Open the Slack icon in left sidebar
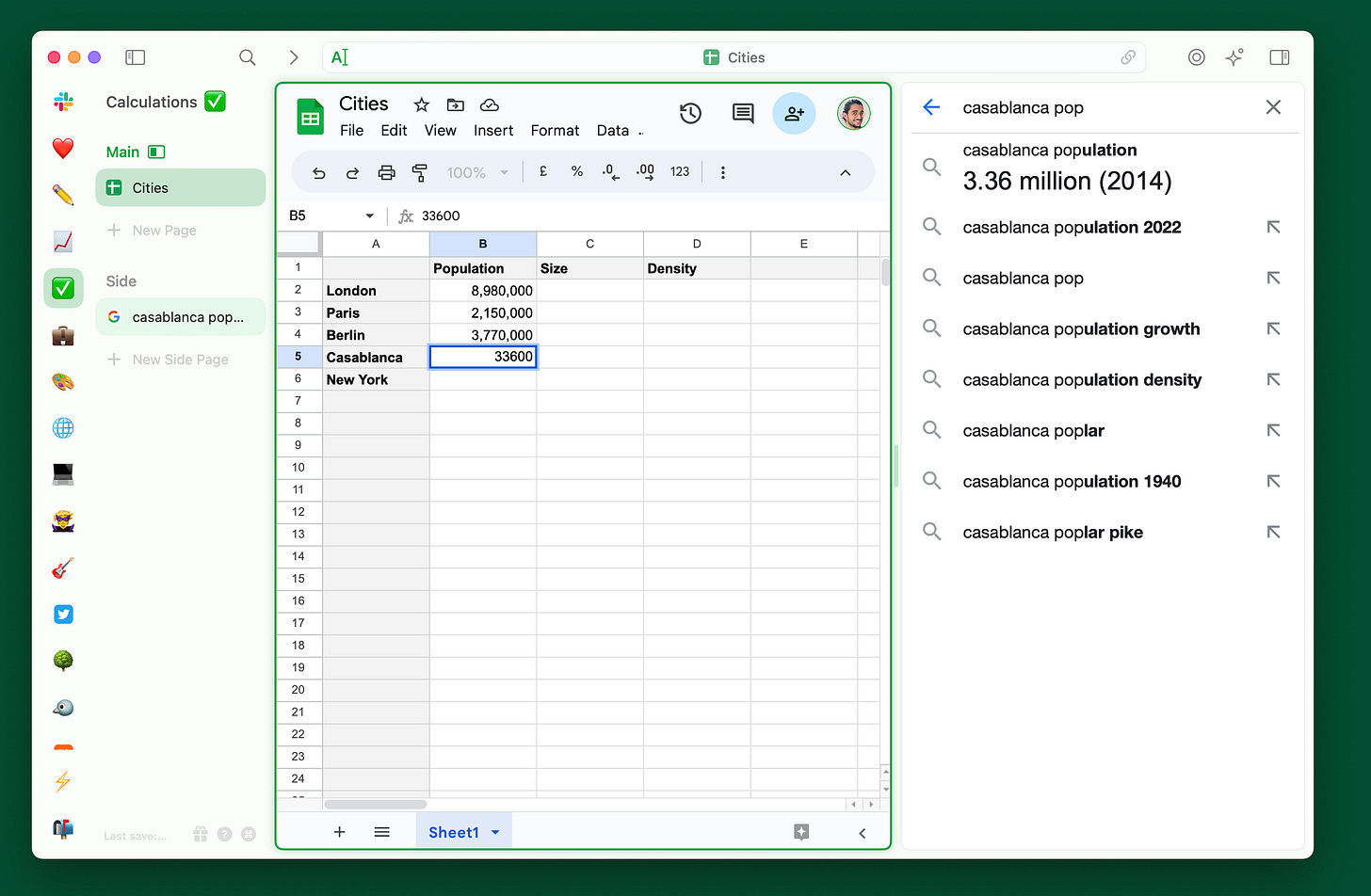1371x896 pixels. click(63, 102)
